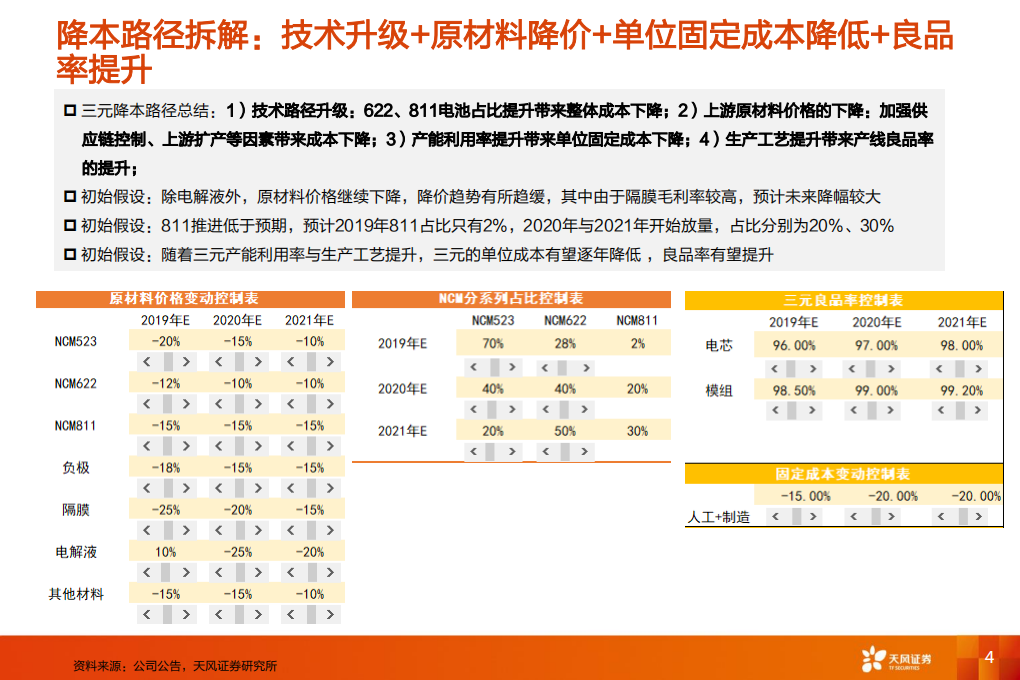
Task: Decrease NCM622 share for 2019年E
Action: tap(545, 367)
